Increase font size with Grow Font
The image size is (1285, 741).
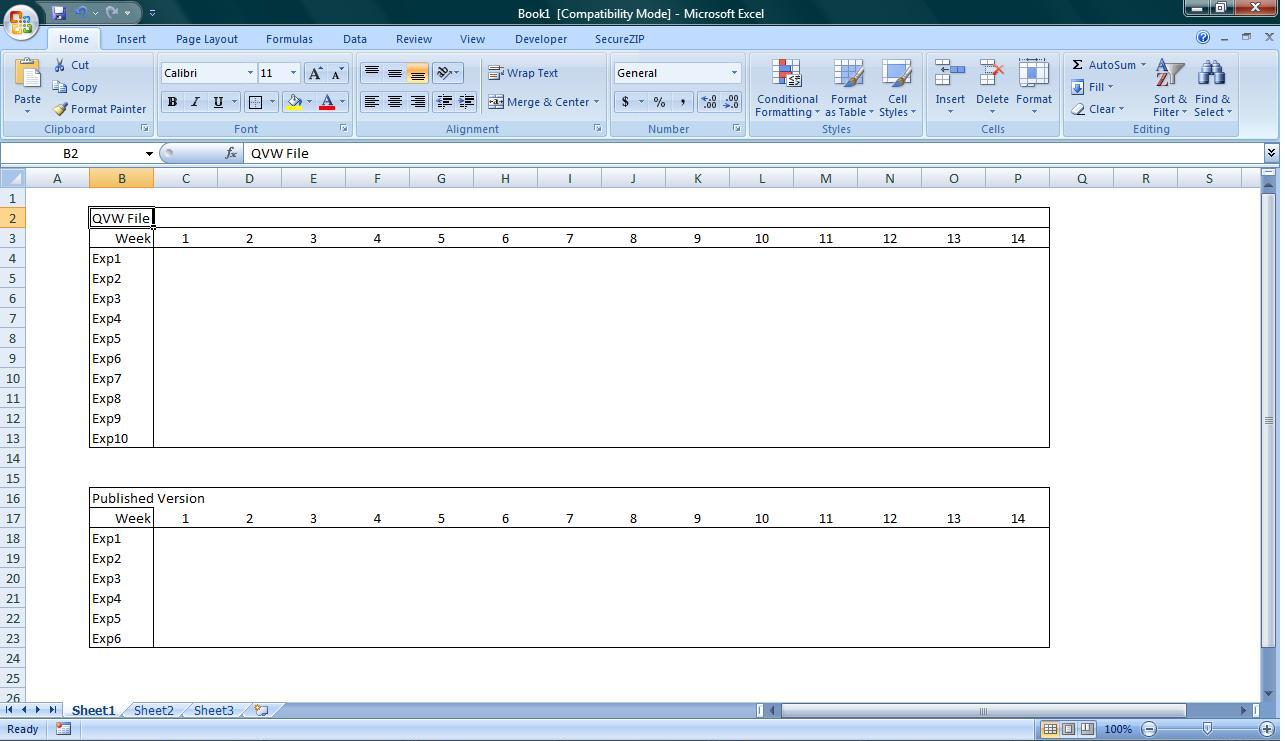315,73
